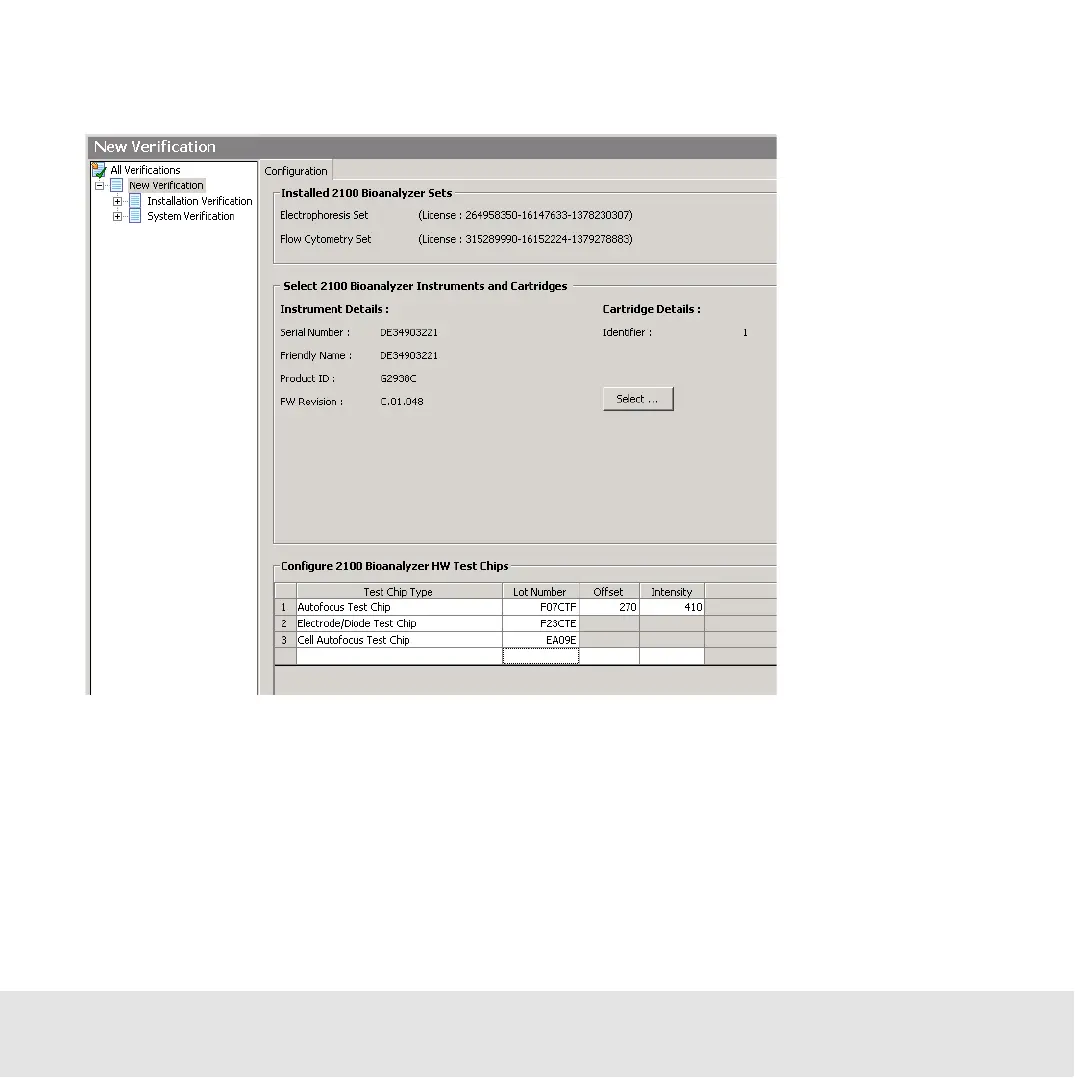Image resolution: width=1076 pixels, height=1078 pixels.
Task: Click lot number cell EA09E
Action: point(540,640)
